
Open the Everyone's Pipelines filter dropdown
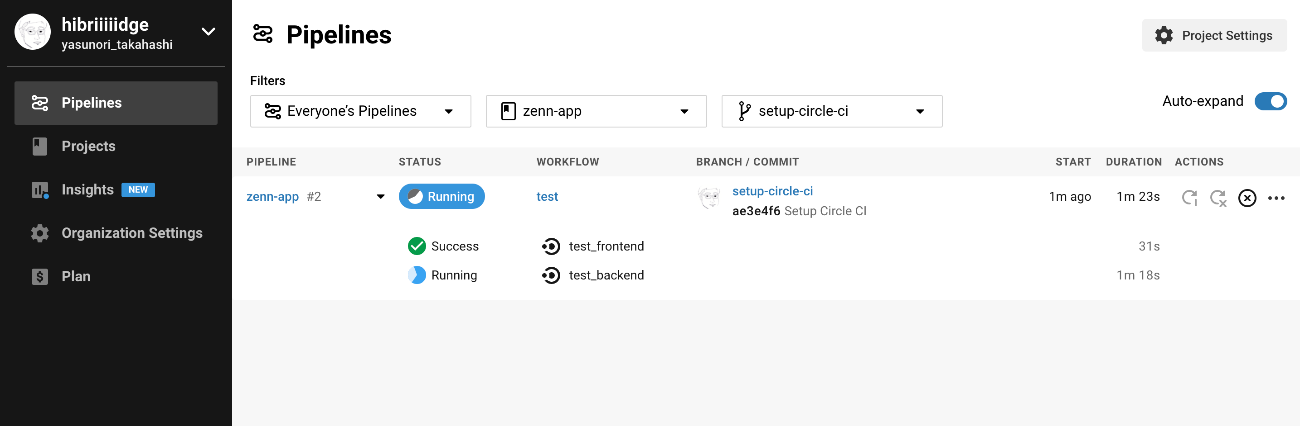click(360, 111)
